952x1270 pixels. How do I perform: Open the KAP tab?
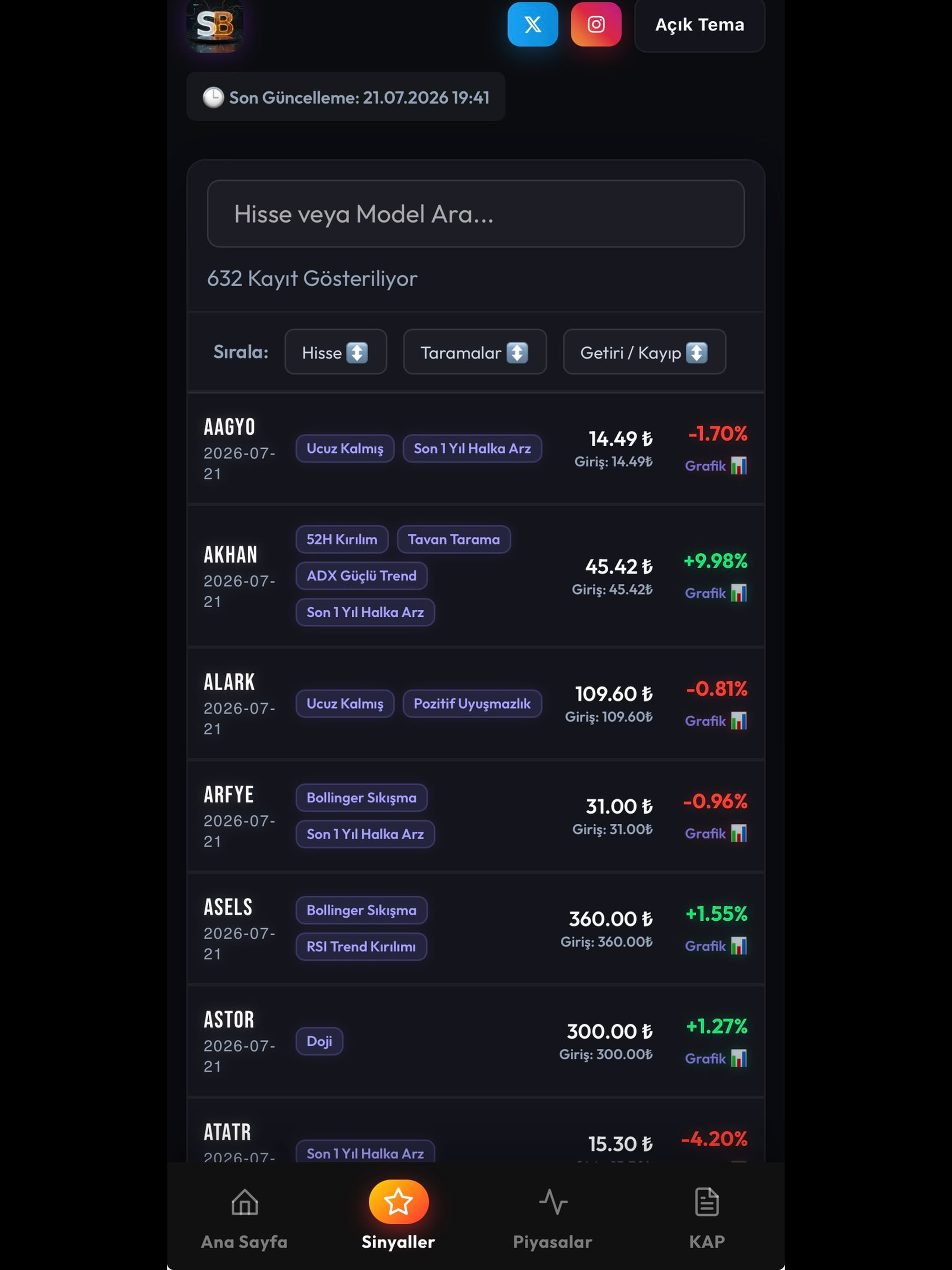point(707,1218)
